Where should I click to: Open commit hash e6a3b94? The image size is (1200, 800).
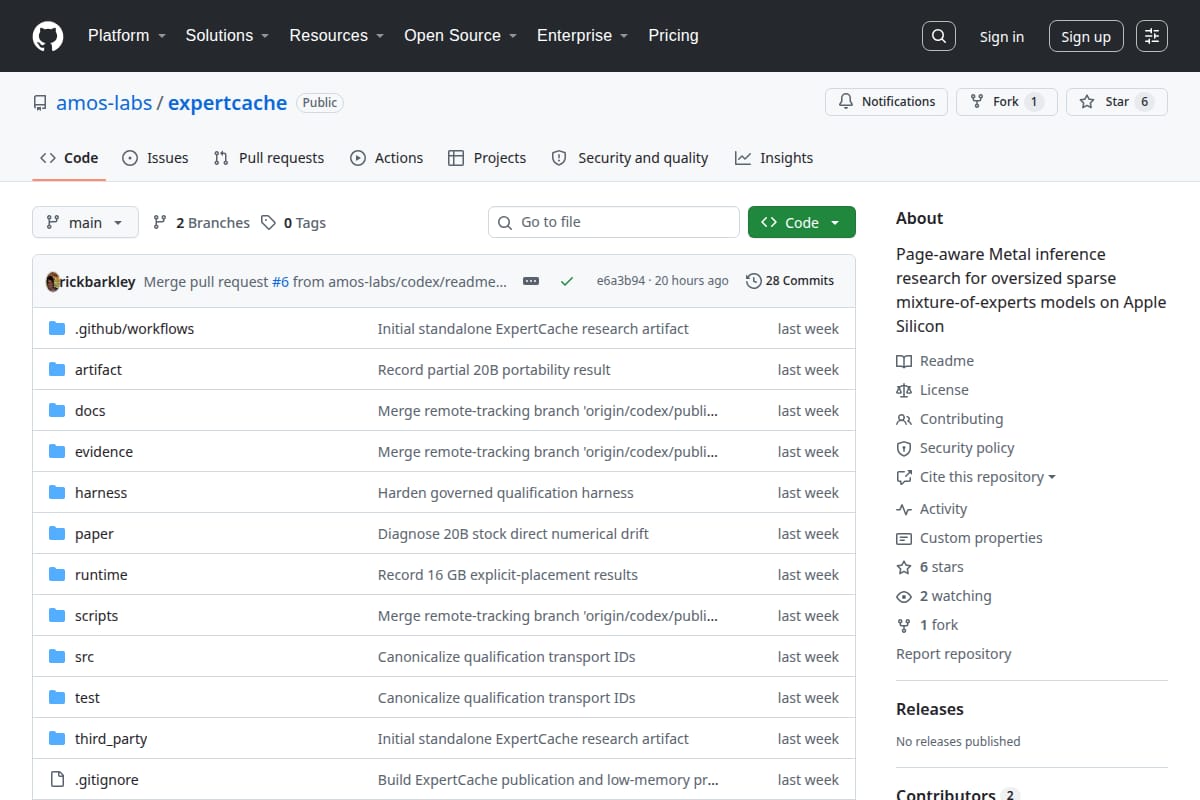coord(621,281)
